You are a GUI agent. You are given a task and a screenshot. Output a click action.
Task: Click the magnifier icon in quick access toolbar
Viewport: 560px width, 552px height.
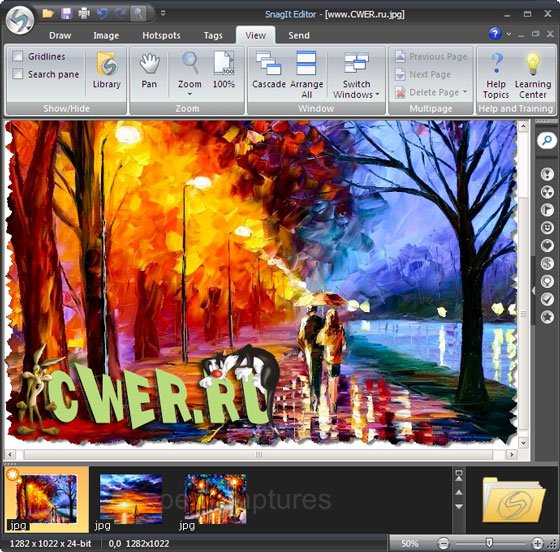pyautogui.click(x=139, y=14)
